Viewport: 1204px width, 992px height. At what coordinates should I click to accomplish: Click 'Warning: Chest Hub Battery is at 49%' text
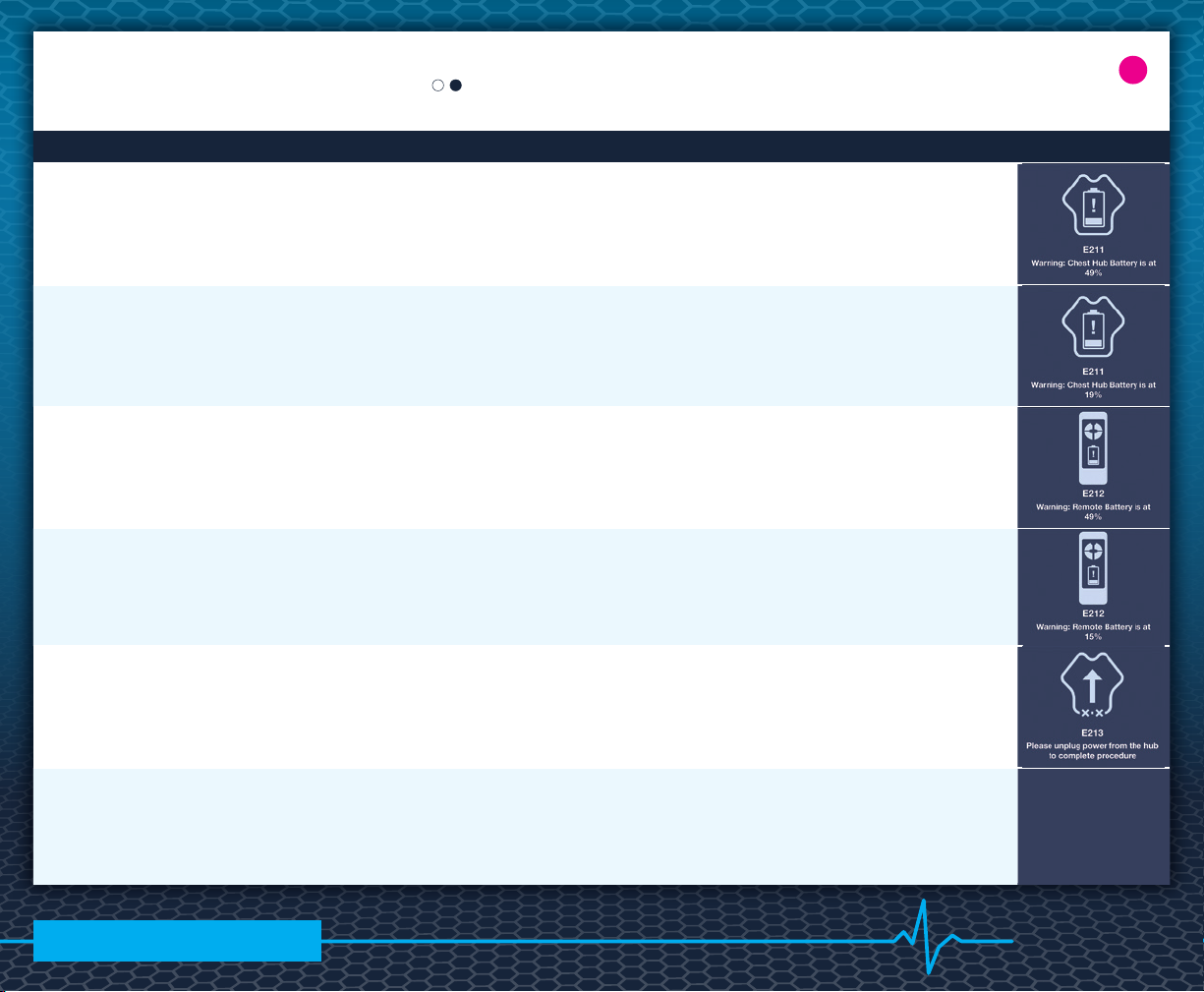(1093, 267)
